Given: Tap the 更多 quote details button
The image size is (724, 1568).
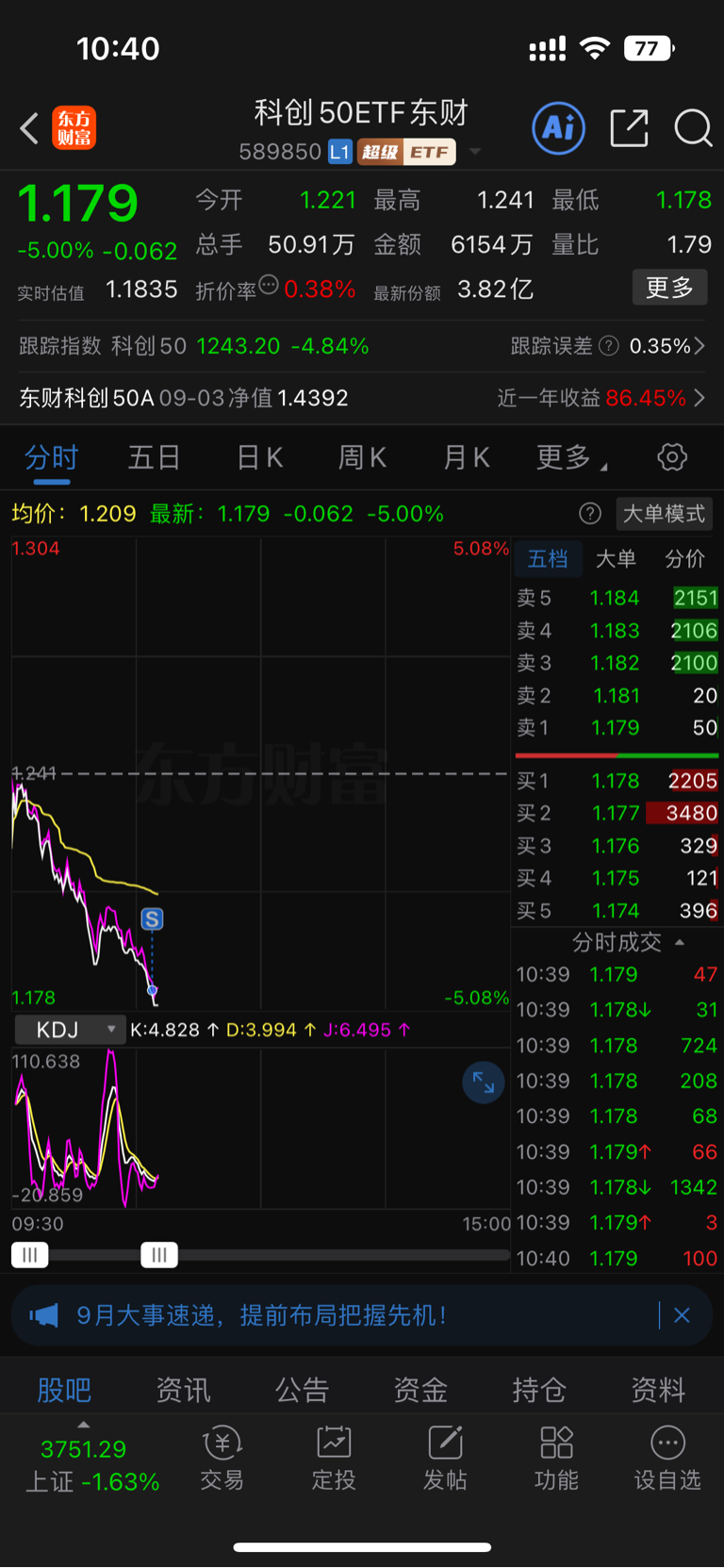Looking at the screenshot, I should point(669,287).
